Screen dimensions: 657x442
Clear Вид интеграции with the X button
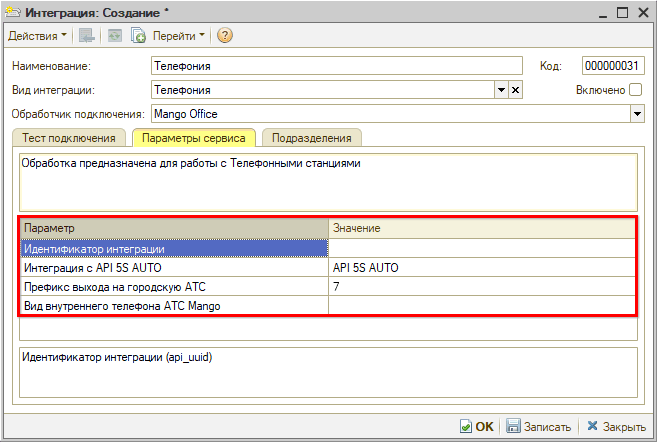point(516,90)
